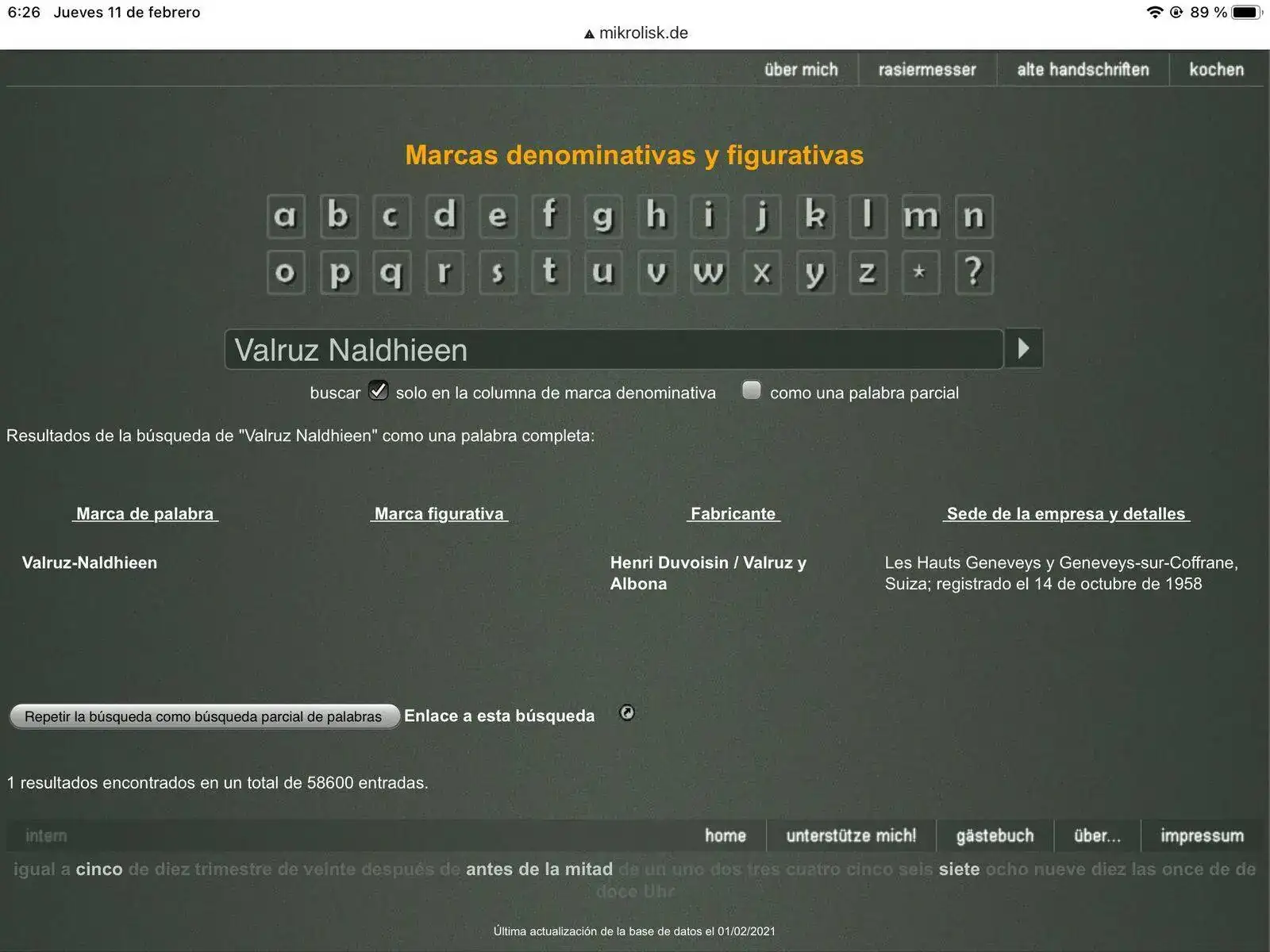Click the letter o tile
Viewport: 1270px width, 952px height.
(x=286, y=273)
